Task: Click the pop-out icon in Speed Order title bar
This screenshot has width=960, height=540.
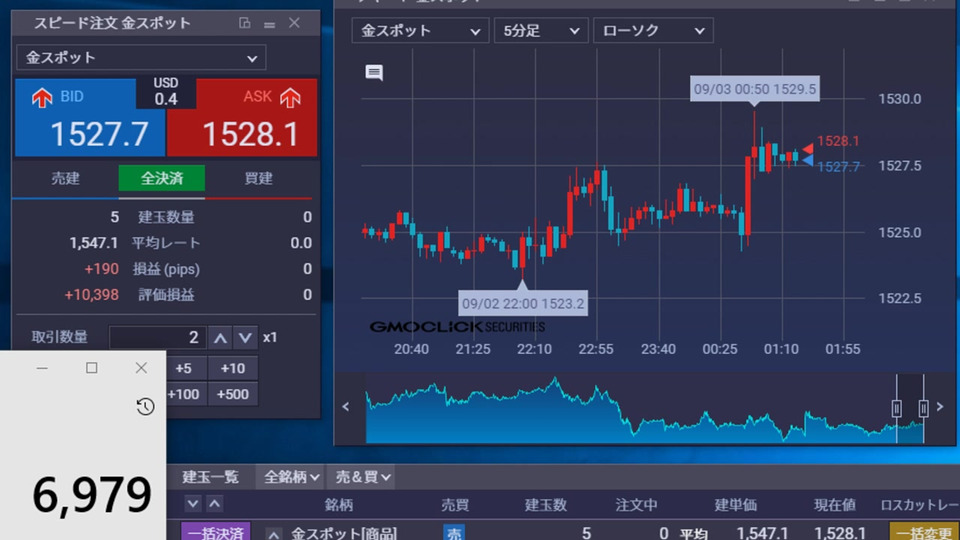Action: [245, 23]
